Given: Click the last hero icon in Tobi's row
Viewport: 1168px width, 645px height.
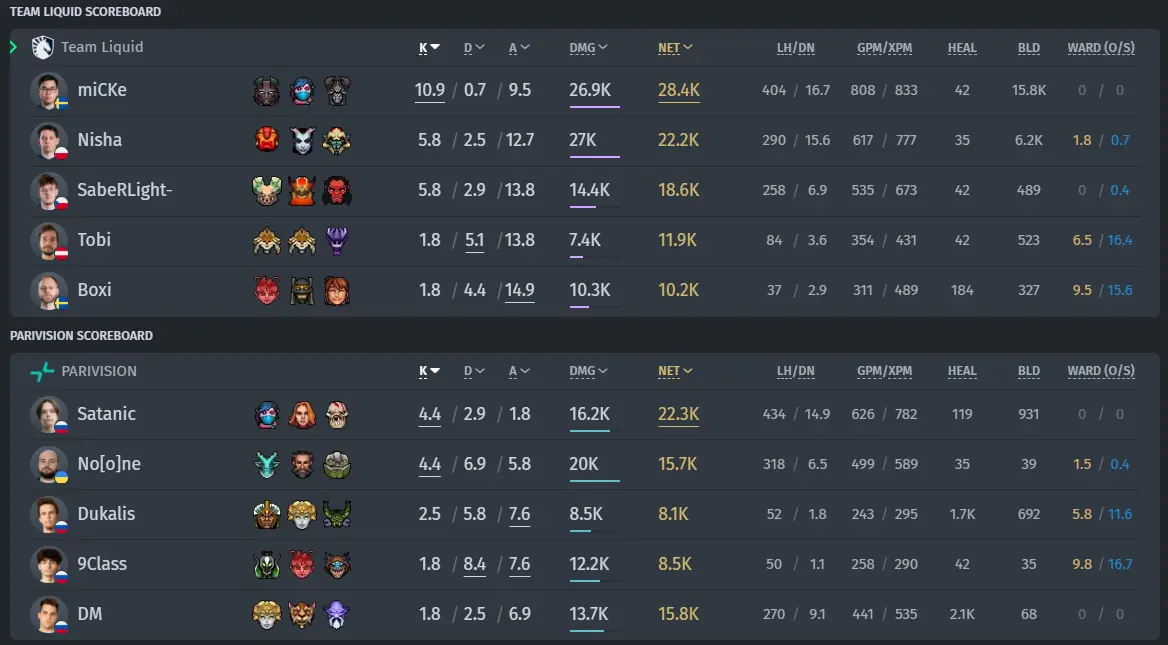Looking at the screenshot, I should [337, 240].
